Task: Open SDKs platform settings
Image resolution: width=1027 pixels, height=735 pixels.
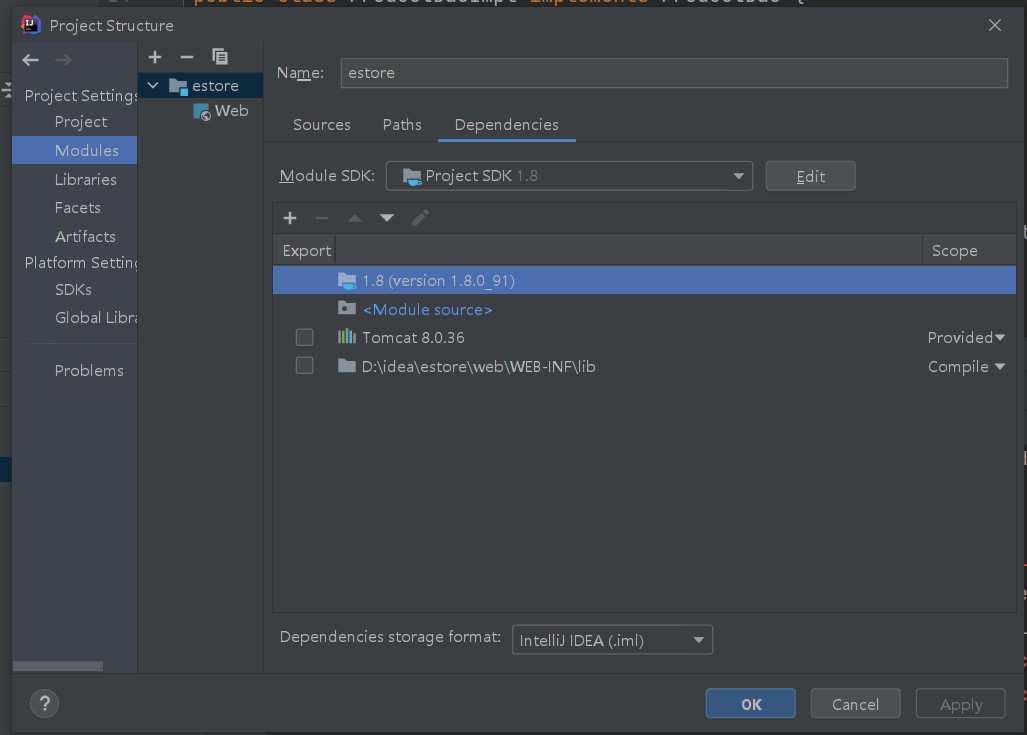Action: click(73, 290)
